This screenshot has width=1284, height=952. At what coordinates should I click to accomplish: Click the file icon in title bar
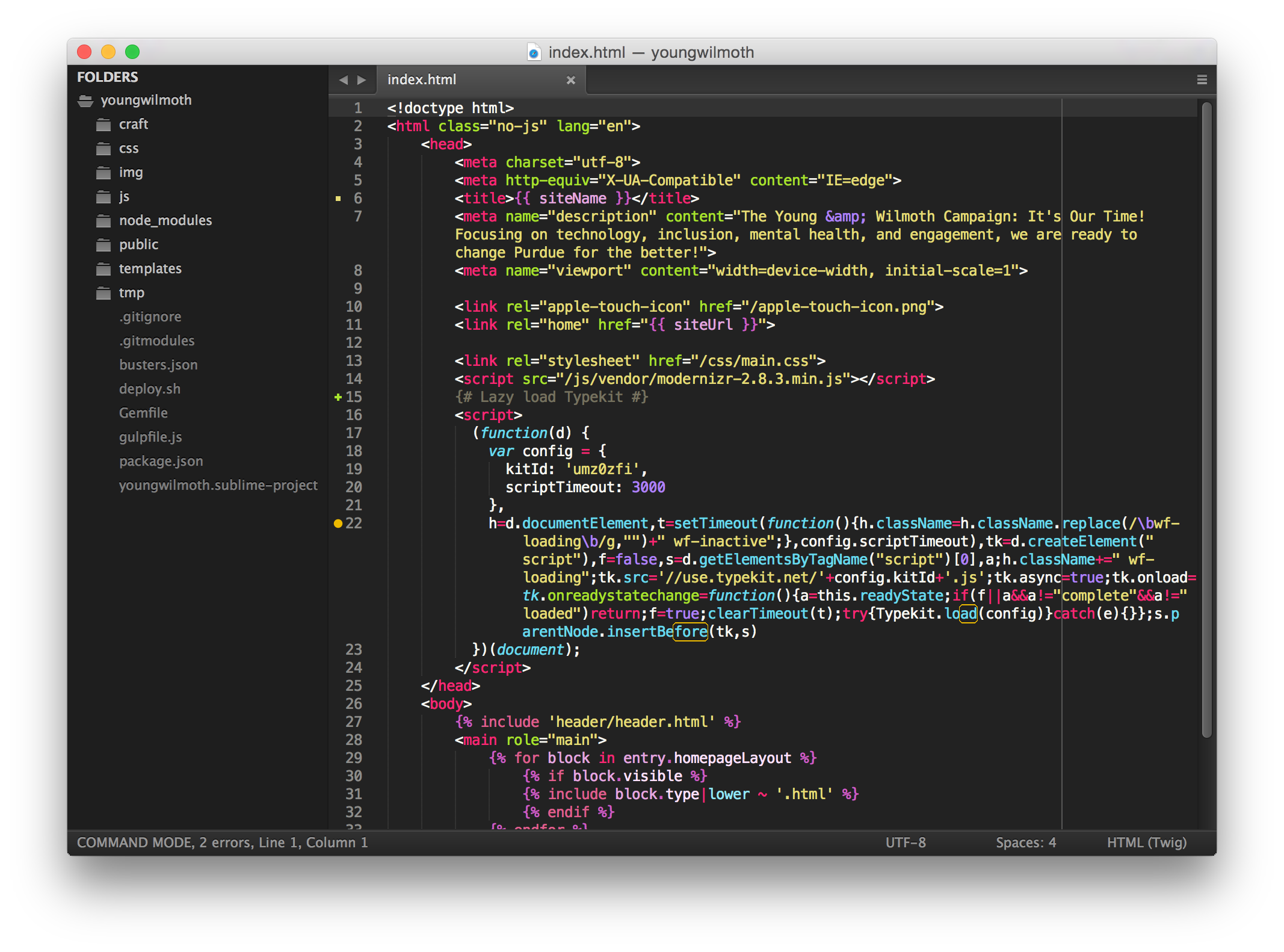pos(534,52)
